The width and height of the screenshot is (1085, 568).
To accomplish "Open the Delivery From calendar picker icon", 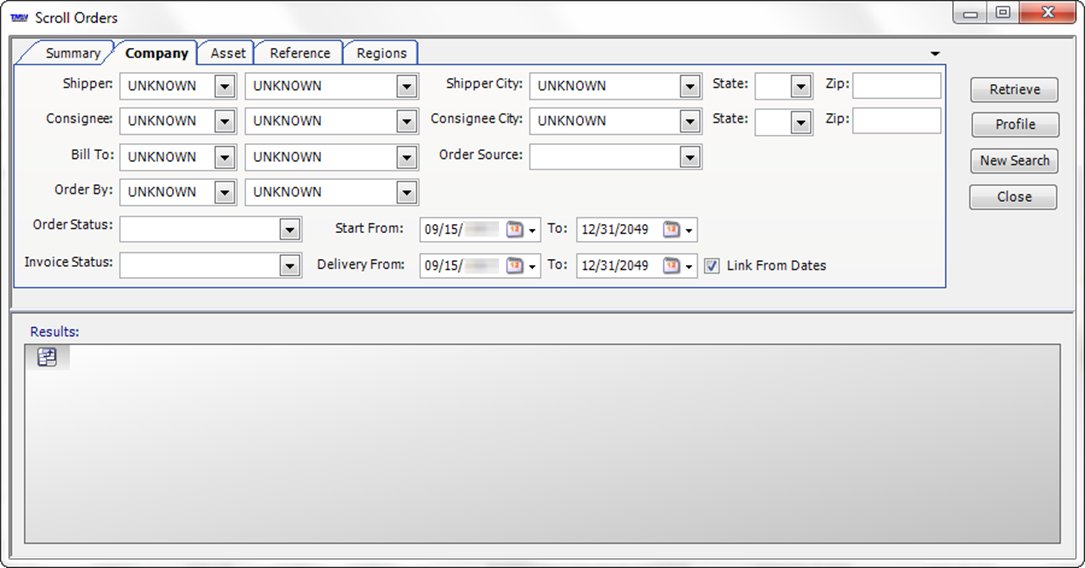I will [x=514, y=265].
